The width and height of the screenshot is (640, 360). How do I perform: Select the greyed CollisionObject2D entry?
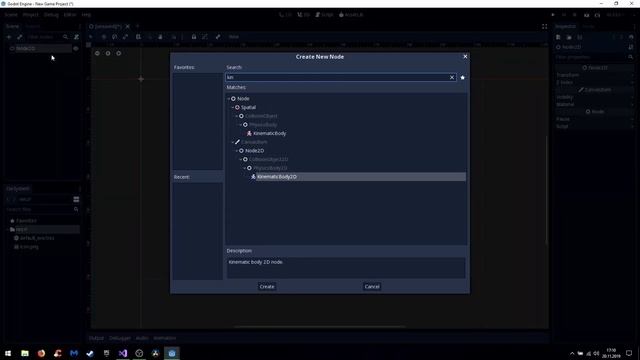tap(269, 159)
